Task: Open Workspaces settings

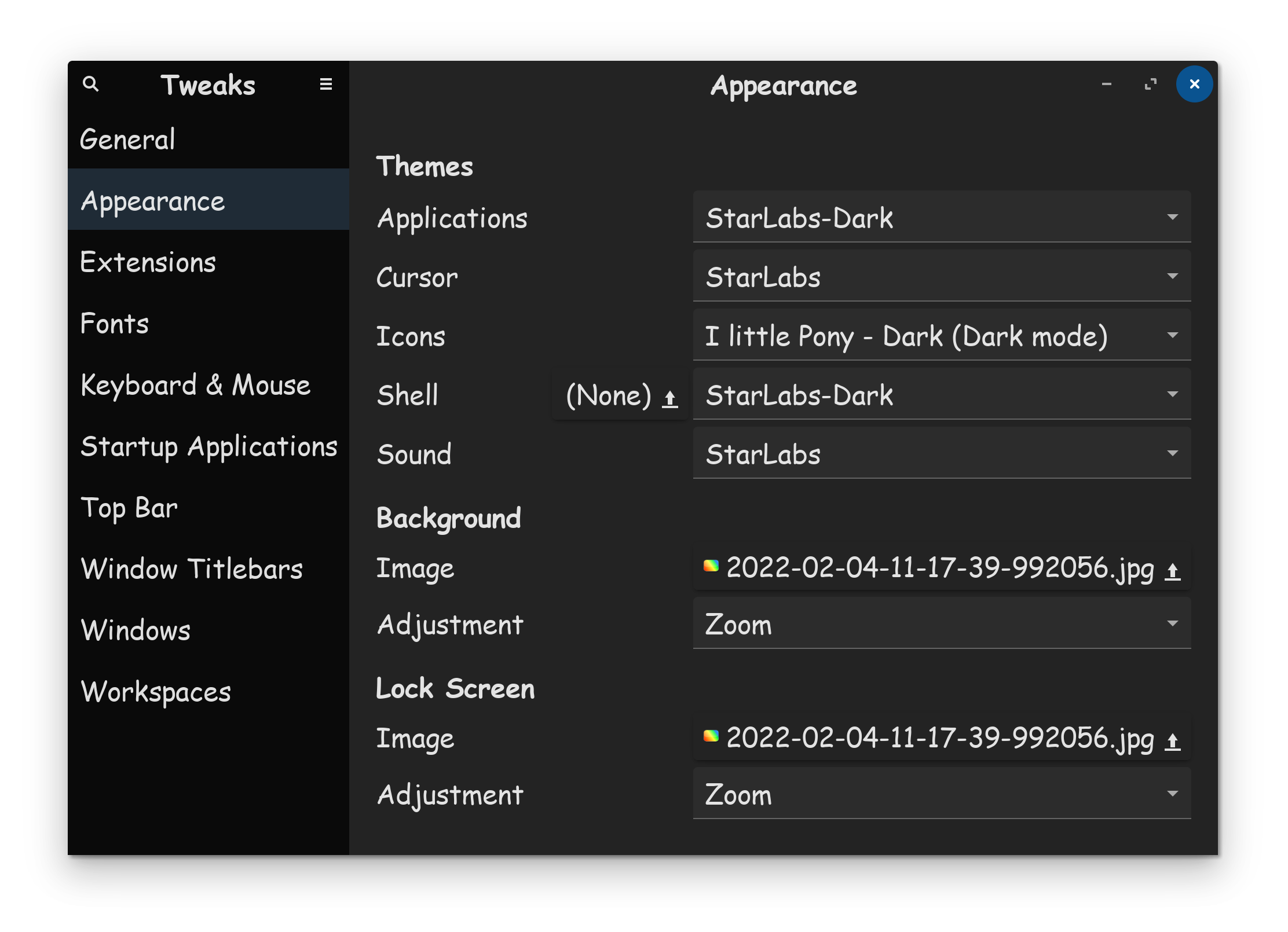Action: pos(208,691)
